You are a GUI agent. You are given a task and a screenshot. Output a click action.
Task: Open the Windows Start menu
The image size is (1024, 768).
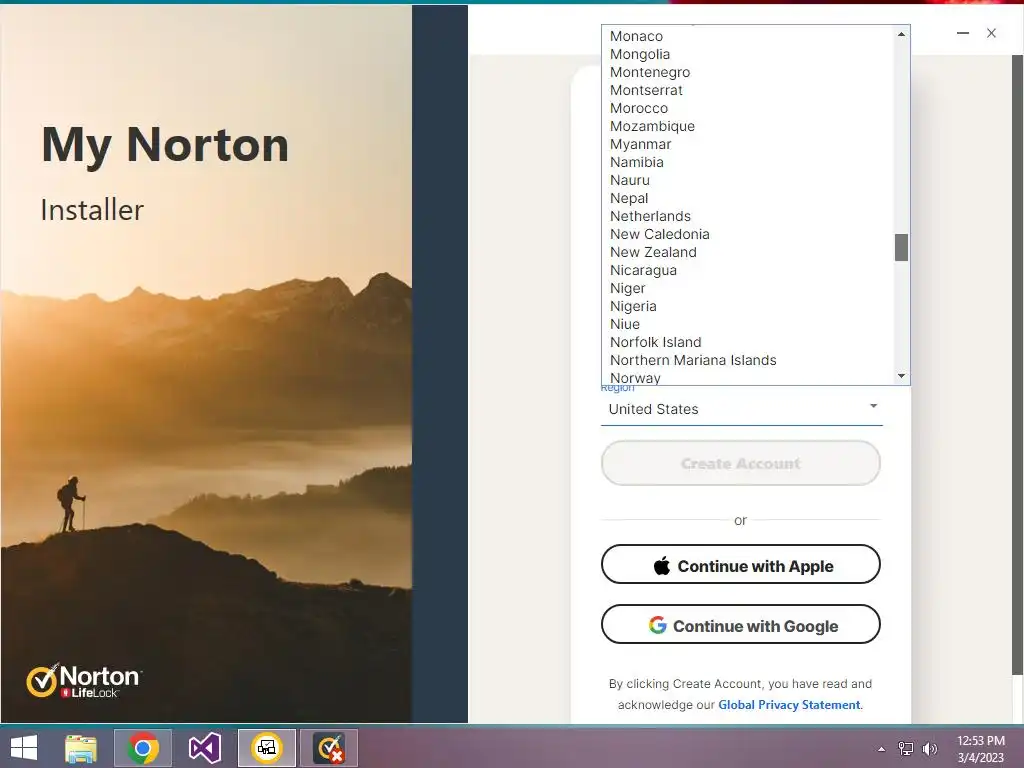tap(24, 748)
